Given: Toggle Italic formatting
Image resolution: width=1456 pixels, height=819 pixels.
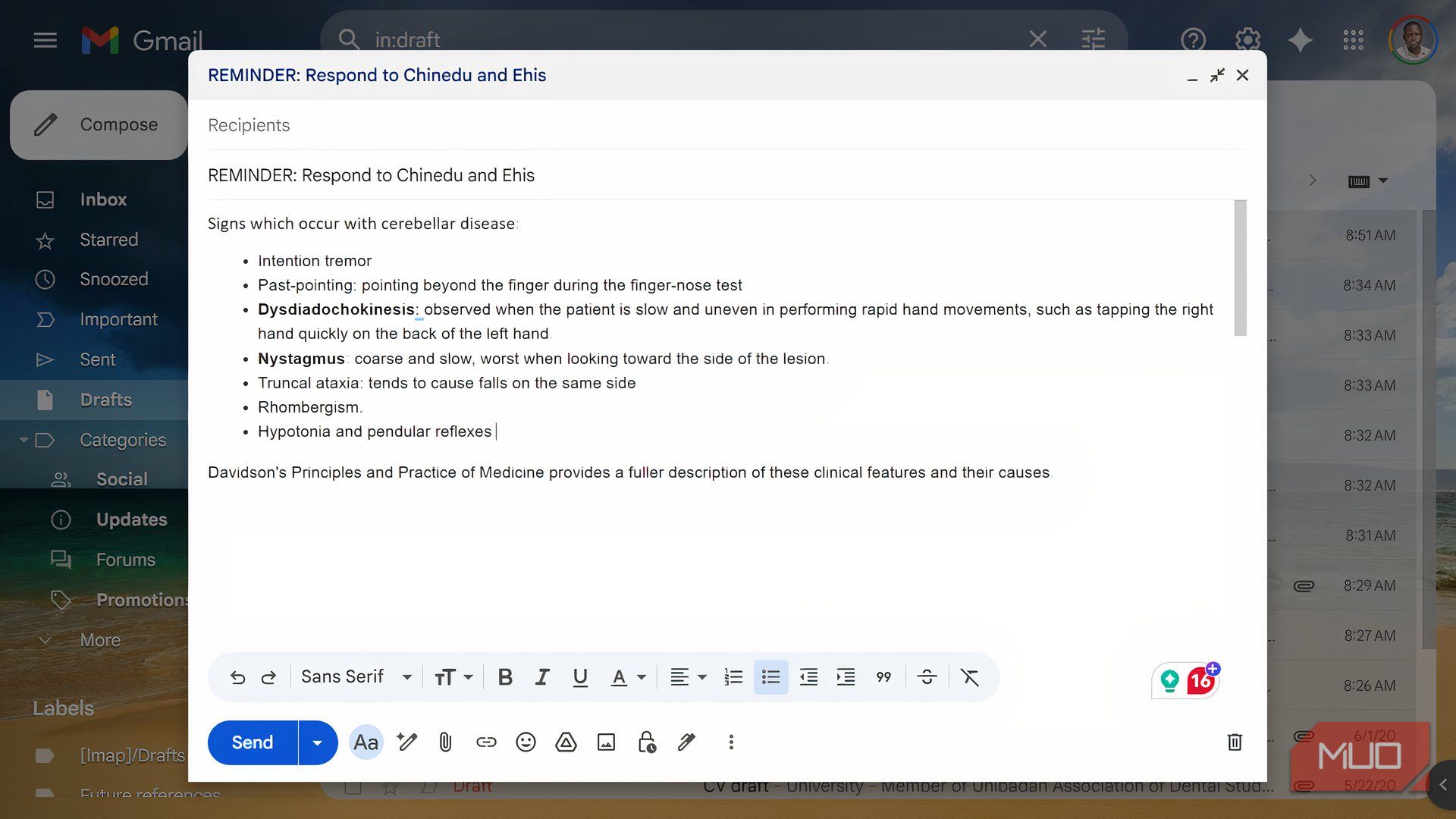Looking at the screenshot, I should [542, 677].
